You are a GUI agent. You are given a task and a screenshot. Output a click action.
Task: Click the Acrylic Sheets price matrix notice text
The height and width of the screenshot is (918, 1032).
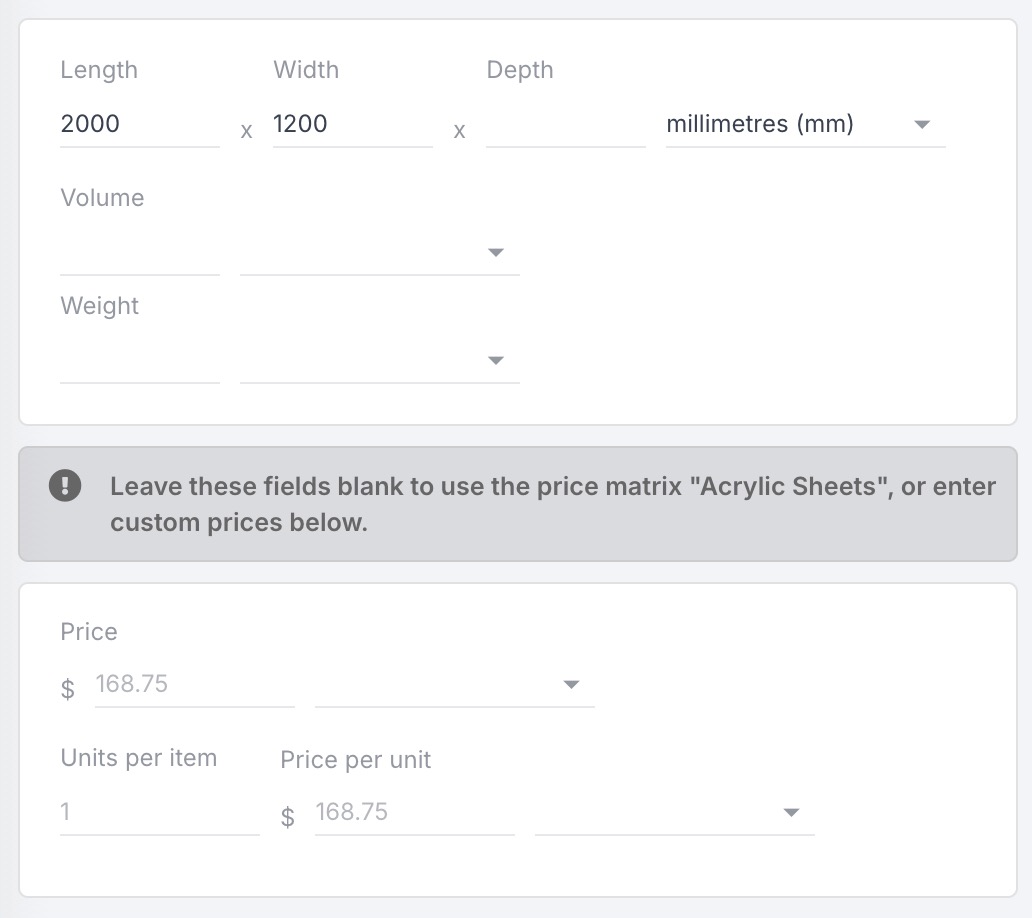point(552,504)
